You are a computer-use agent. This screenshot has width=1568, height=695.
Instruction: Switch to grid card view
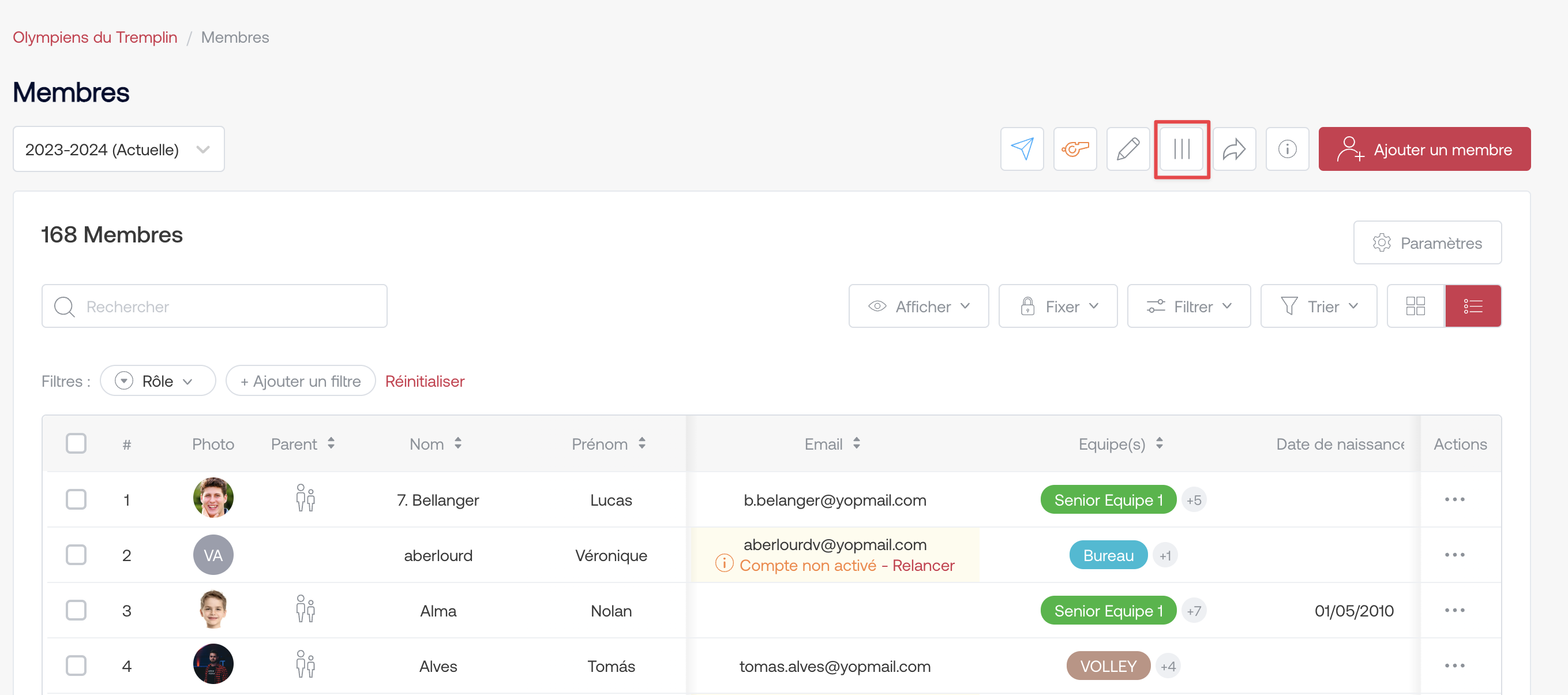pos(1415,306)
